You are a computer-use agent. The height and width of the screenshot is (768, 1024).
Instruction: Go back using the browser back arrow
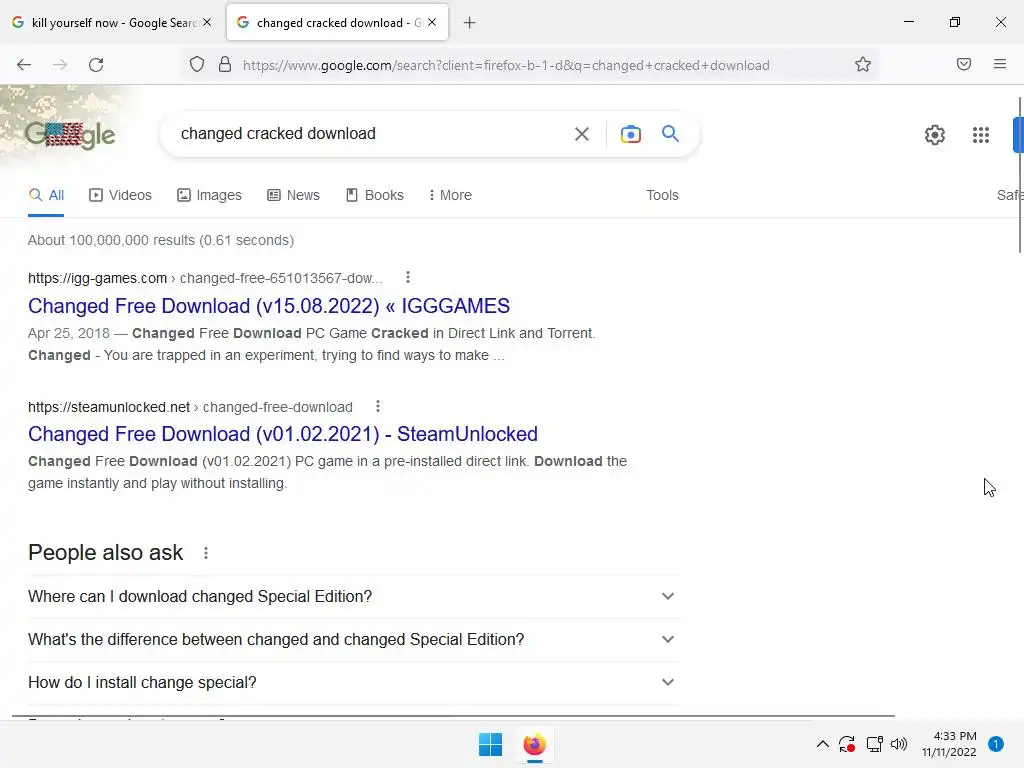(x=24, y=65)
